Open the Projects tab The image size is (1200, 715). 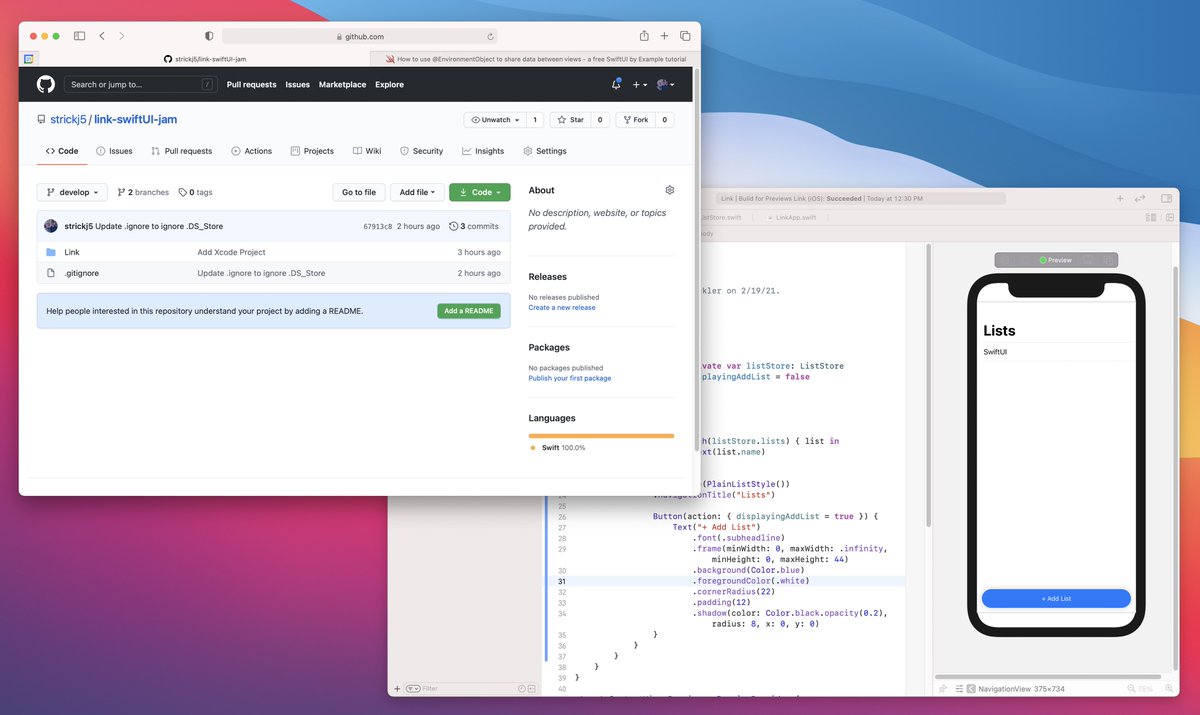(312, 151)
